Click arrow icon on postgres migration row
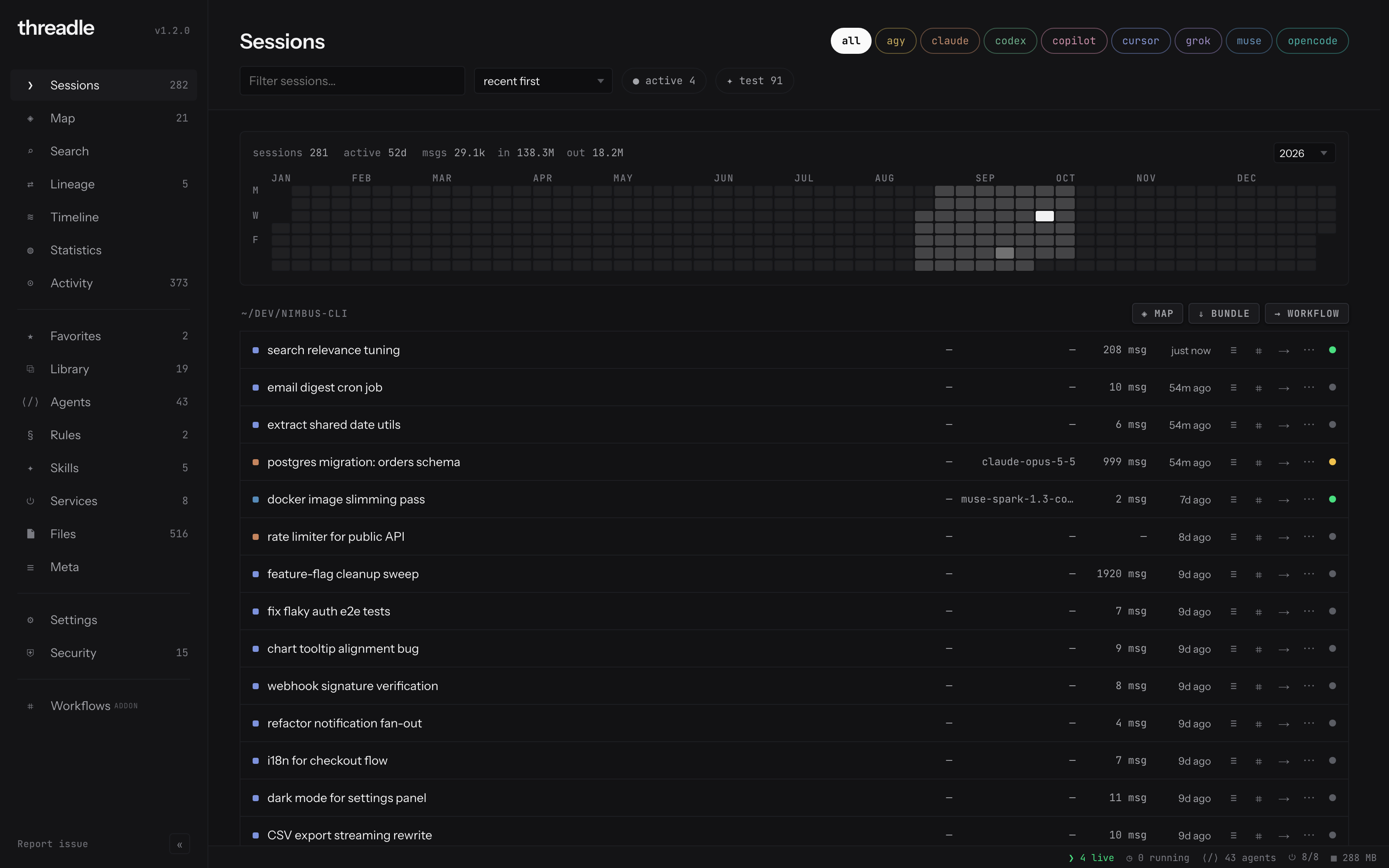The width and height of the screenshot is (1389, 868). [1284, 463]
